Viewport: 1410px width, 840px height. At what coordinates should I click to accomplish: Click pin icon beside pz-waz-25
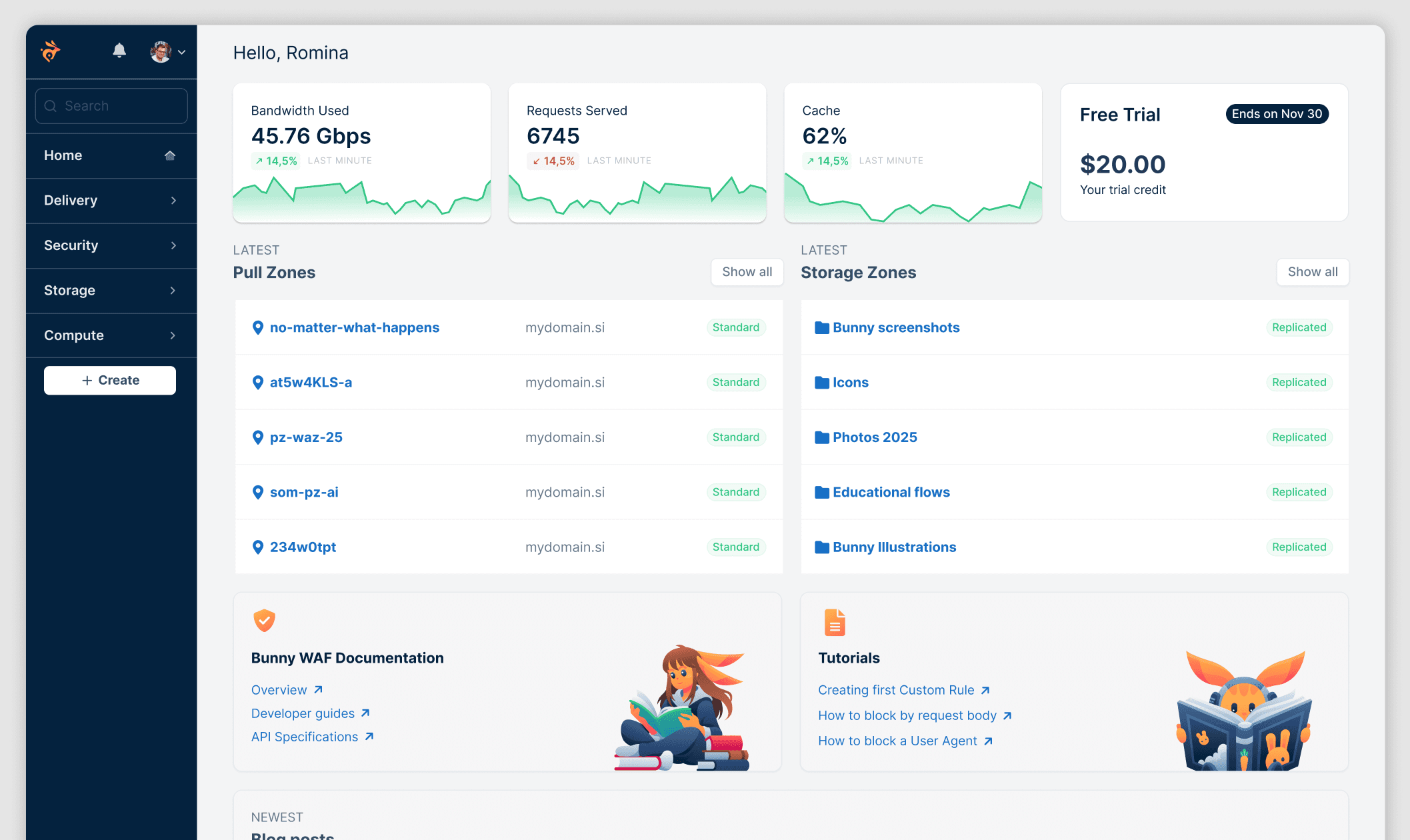(x=258, y=437)
